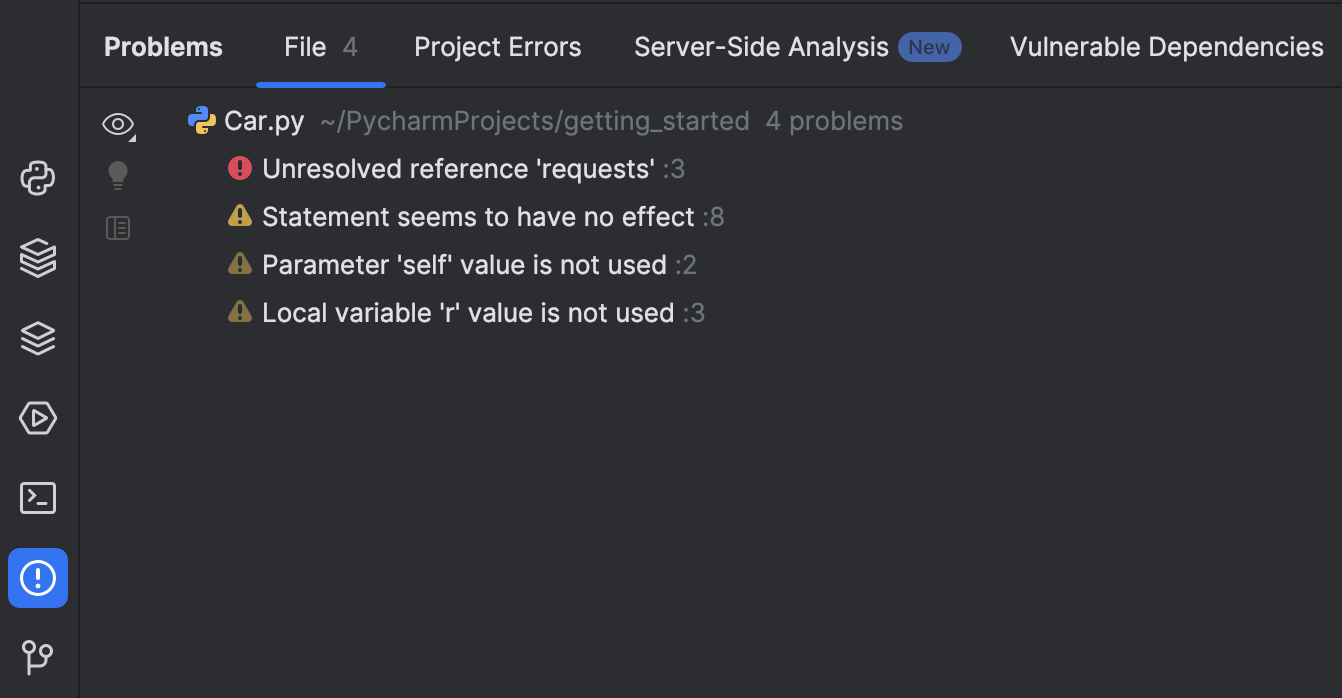Select the Unresolved reference 'requests' error
The width and height of the screenshot is (1342, 698).
[x=458, y=169]
